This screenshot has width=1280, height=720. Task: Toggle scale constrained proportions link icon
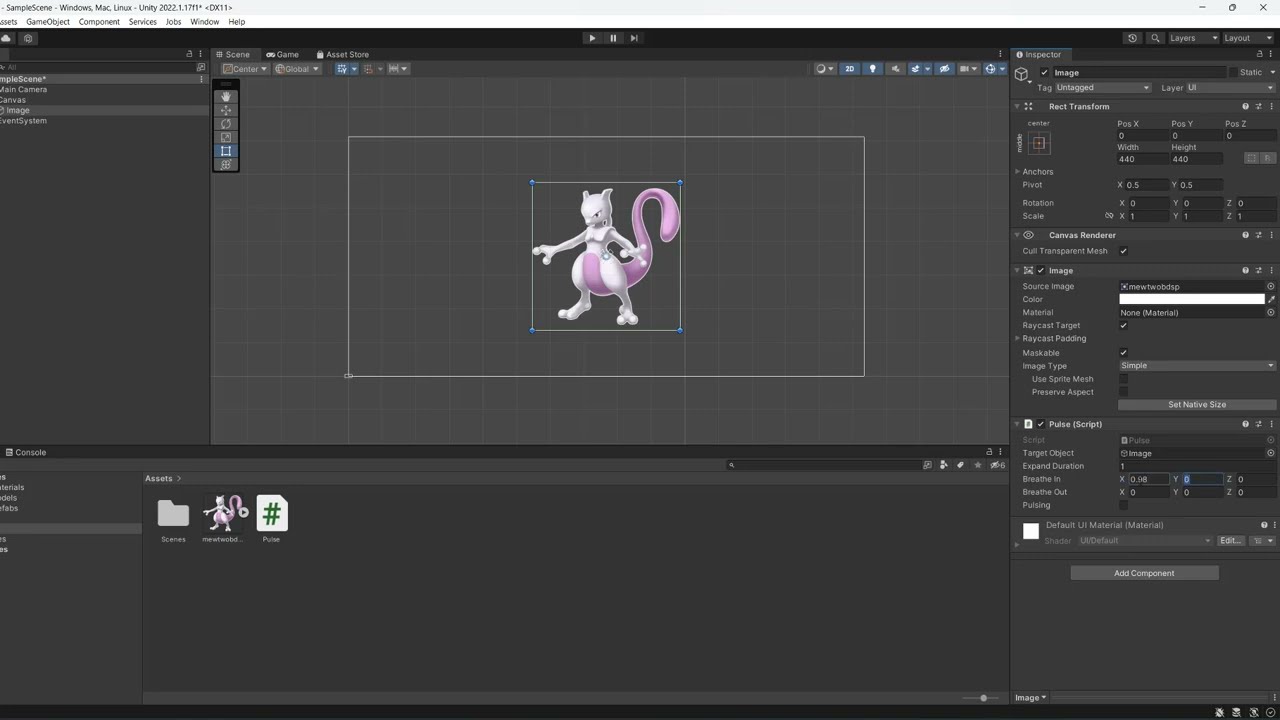[1109, 216]
